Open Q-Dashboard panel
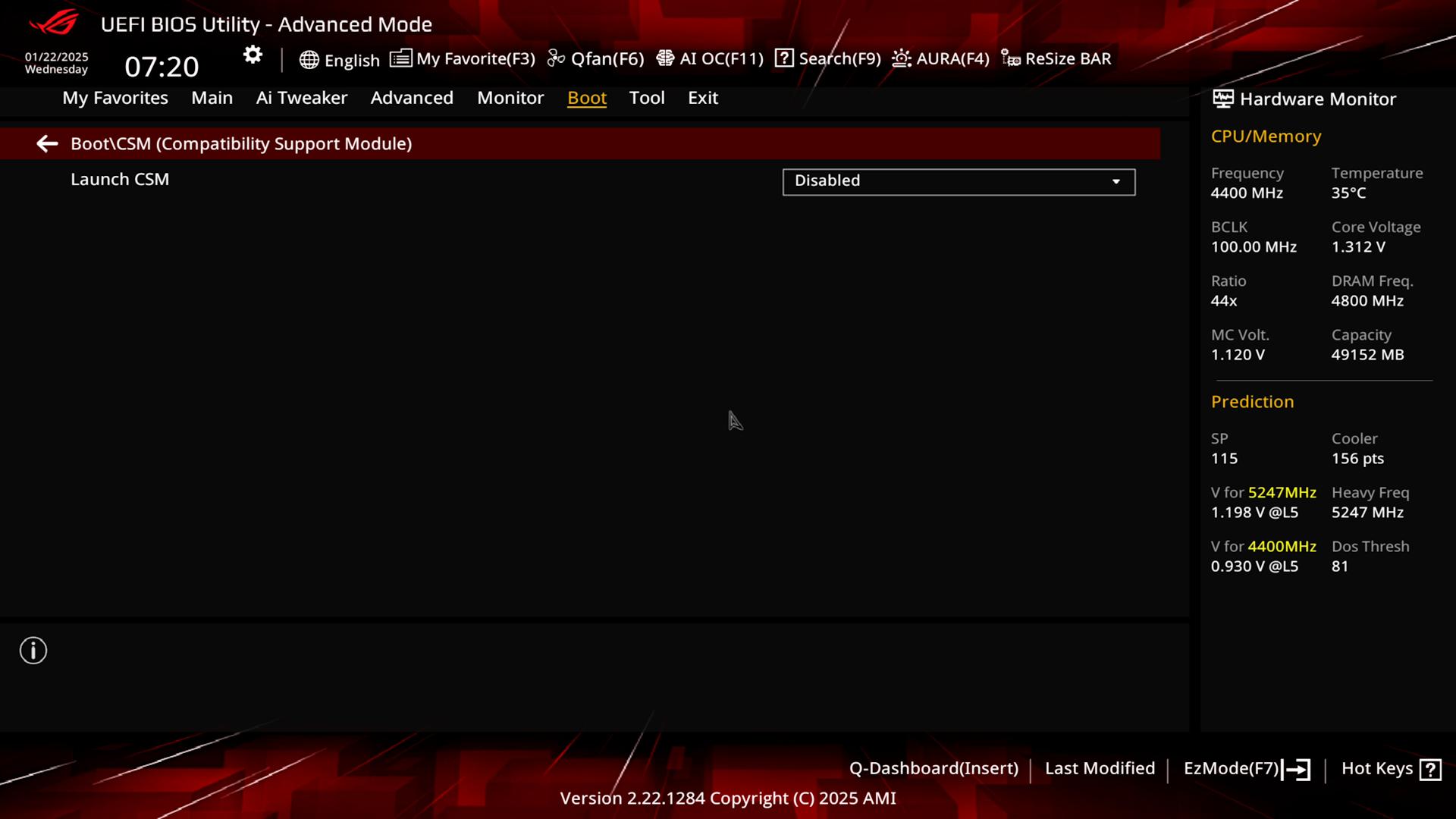Viewport: 1456px width, 819px height. point(932,768)
